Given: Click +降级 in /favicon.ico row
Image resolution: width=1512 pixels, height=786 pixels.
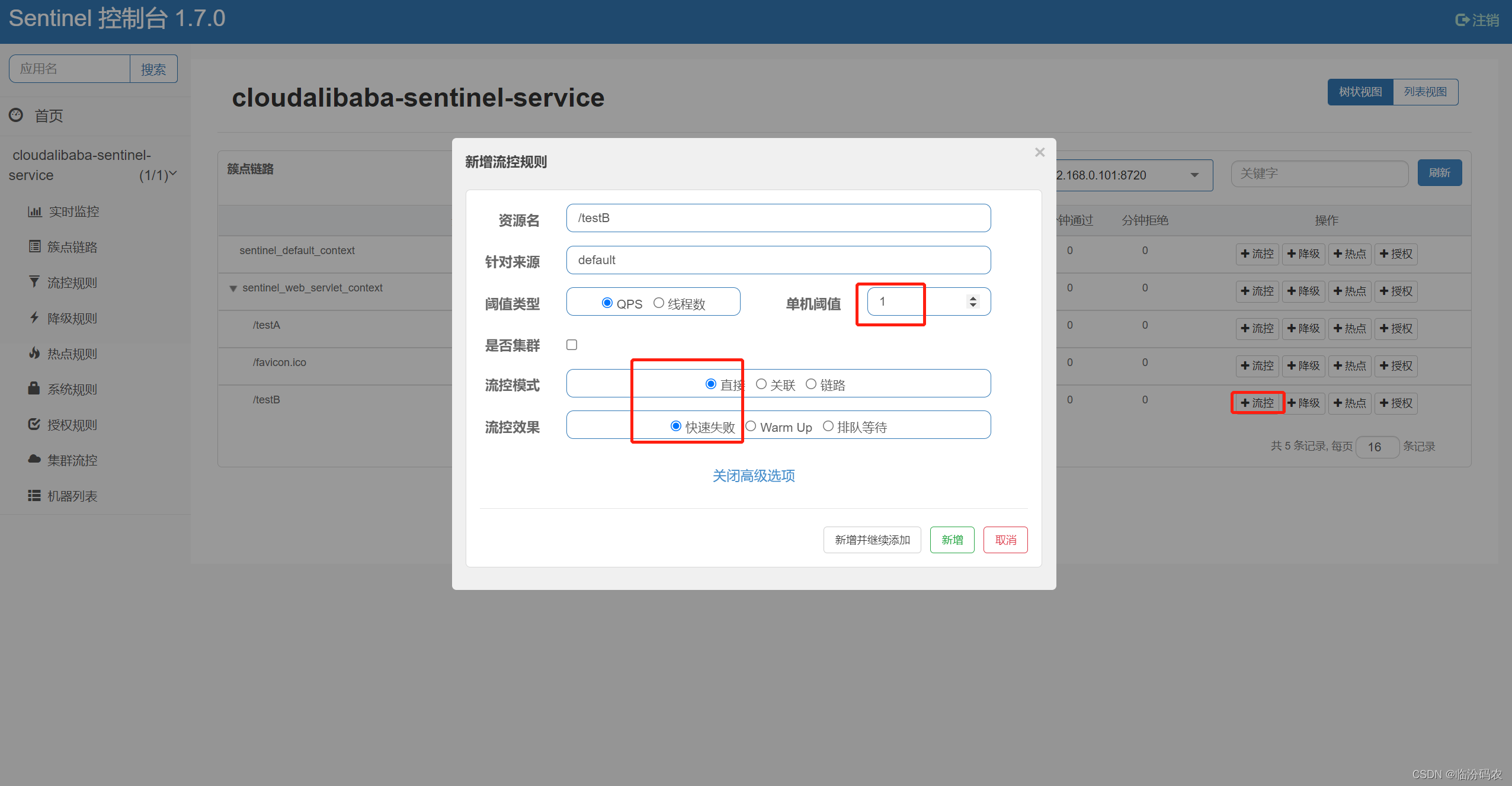Looking at the screenshot, I should pos(1303,365).
